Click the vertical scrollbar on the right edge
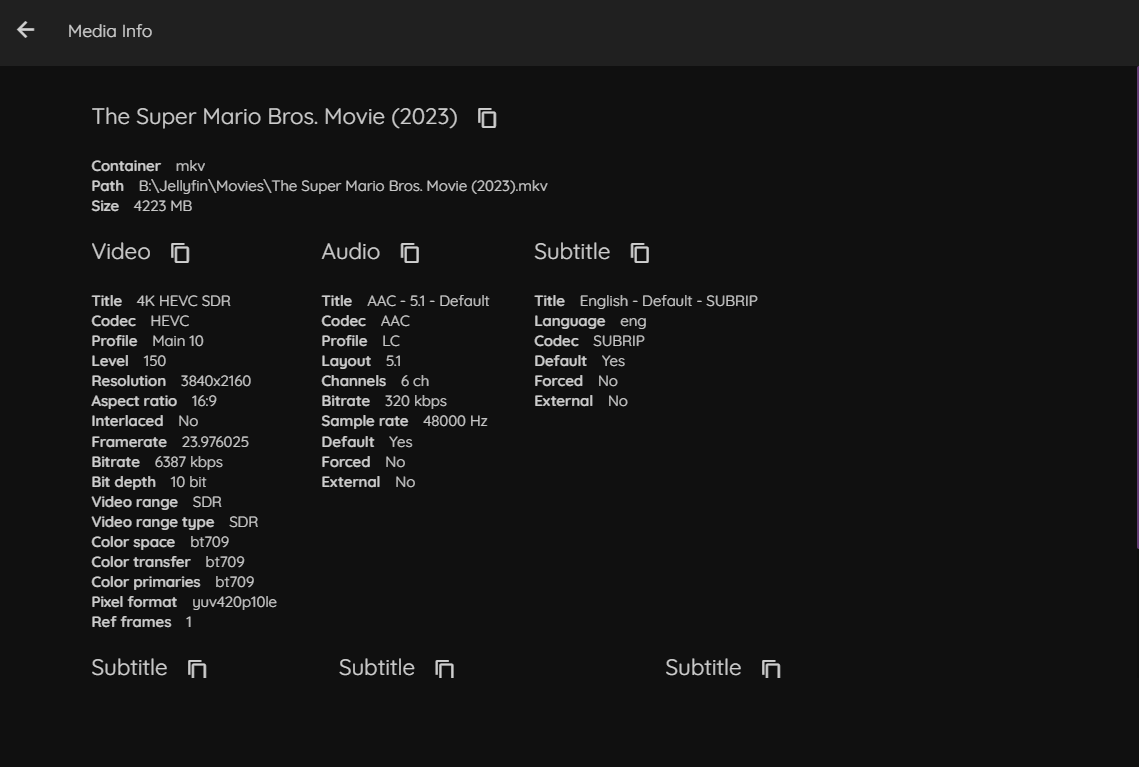This screenshot has height=767, width=1139. [1136, 300]
